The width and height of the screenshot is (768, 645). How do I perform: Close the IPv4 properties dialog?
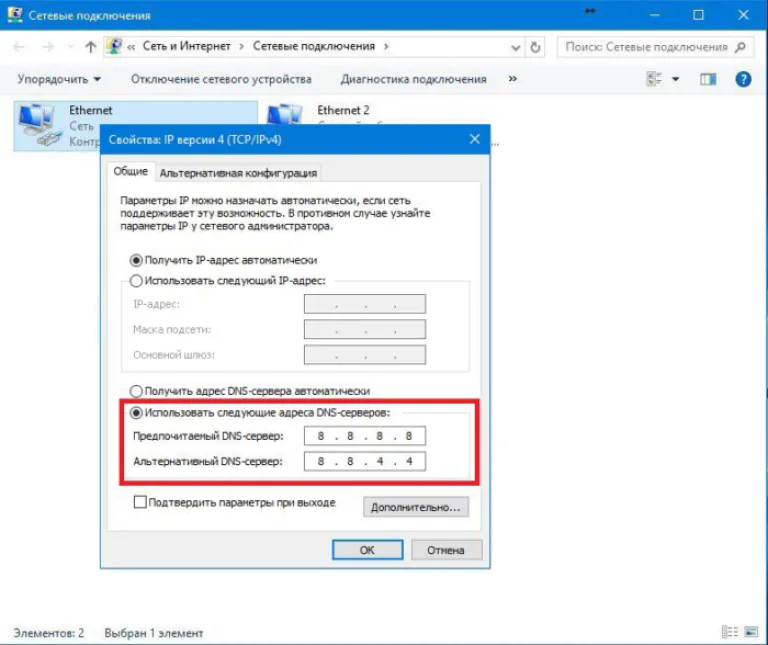coord(474,139)
